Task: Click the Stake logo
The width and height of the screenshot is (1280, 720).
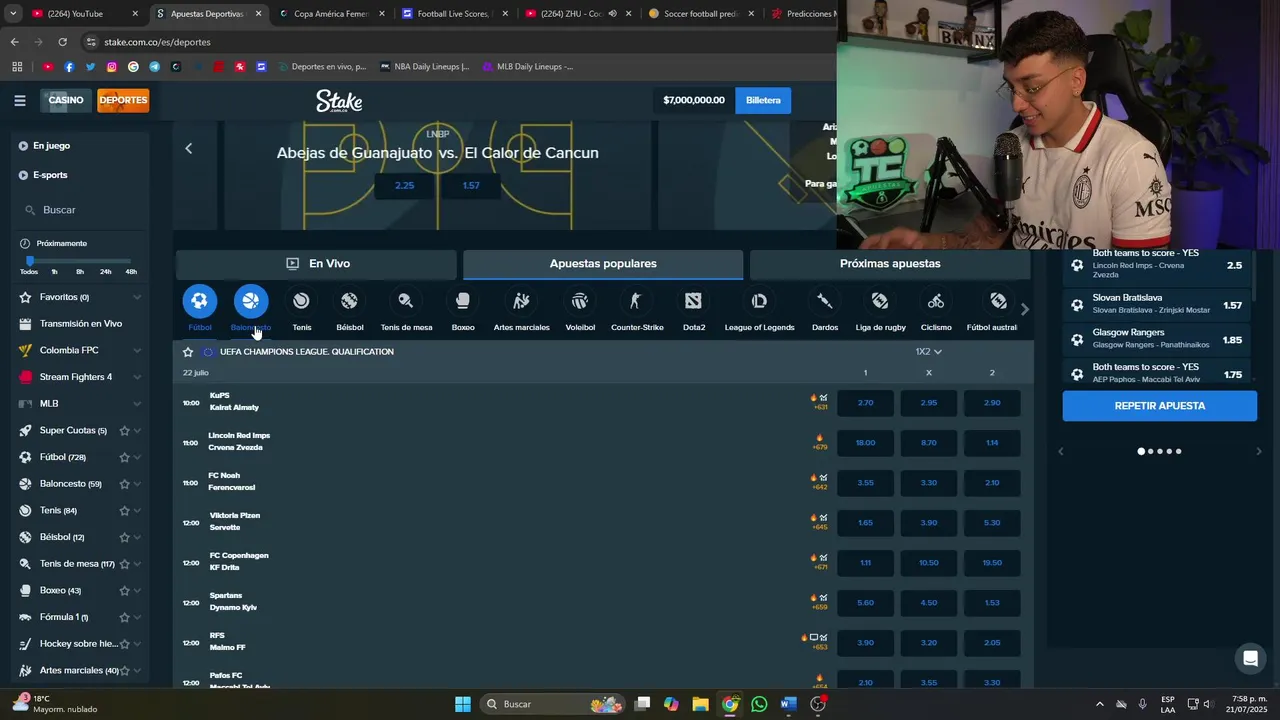Action: click(x=339, y=100)
